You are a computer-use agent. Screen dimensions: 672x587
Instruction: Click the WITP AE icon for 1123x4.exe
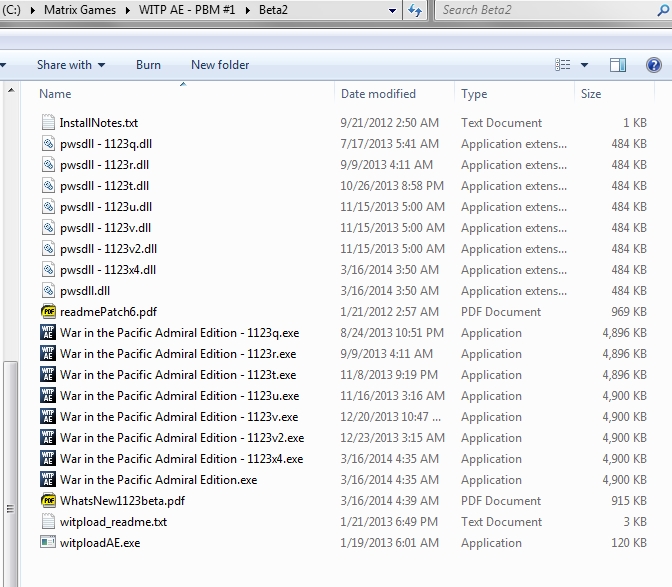pos(48,458)
